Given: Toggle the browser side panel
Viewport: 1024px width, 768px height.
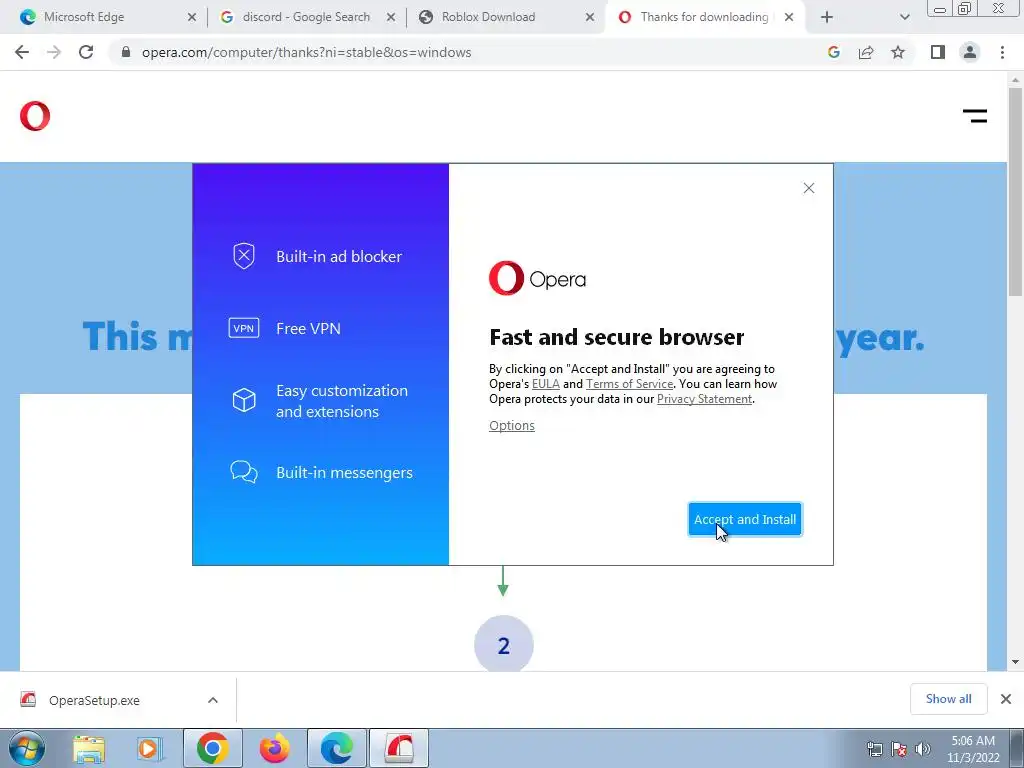Looking at the screenshot, I should pos(938,52).
